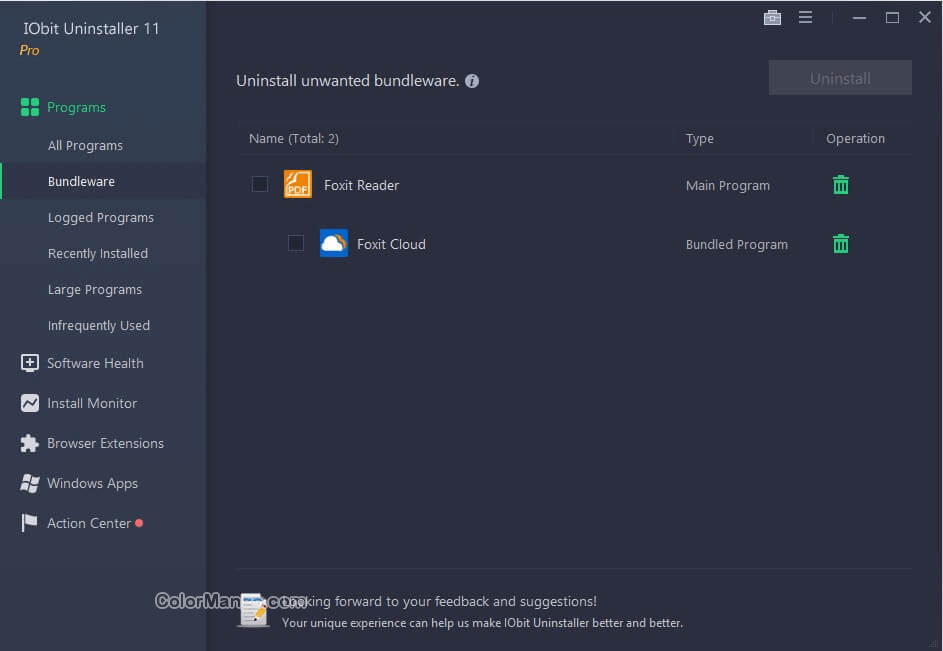
Task: Click the Windows Apps icon
Action: pos(29,483)
